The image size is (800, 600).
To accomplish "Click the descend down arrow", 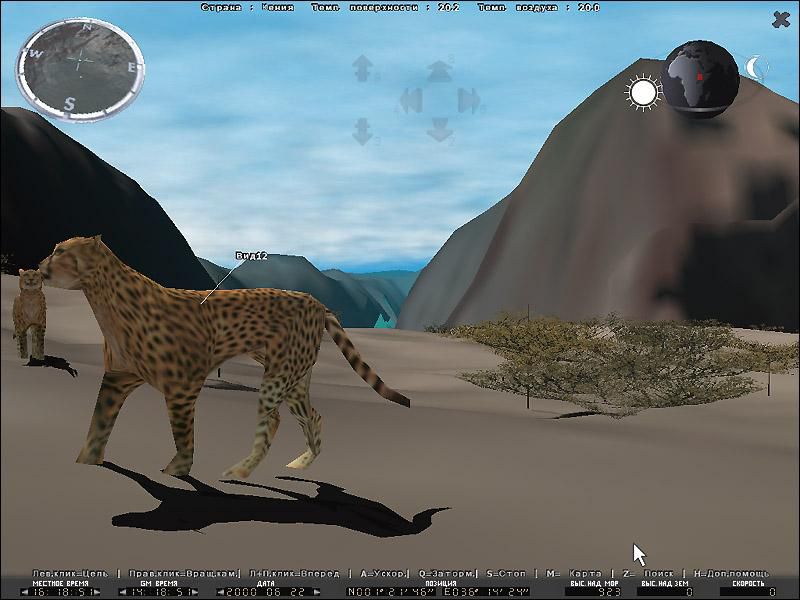I will click(x=362, y=131).
